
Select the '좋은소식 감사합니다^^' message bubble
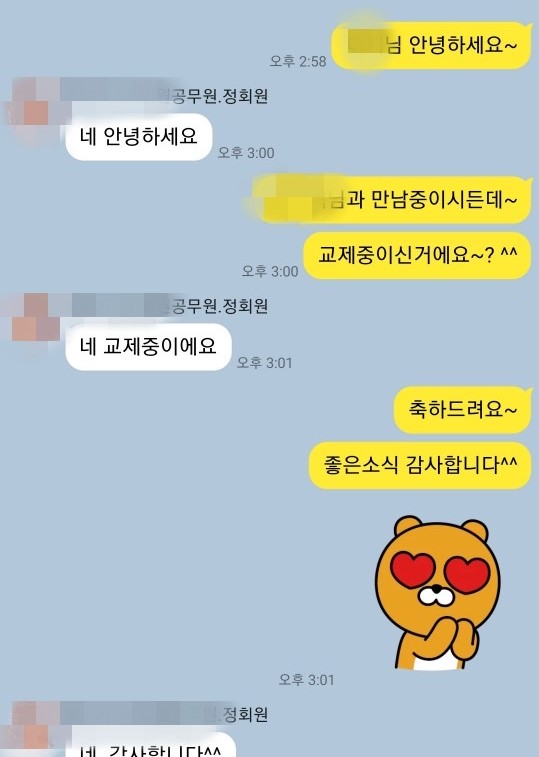420,465
